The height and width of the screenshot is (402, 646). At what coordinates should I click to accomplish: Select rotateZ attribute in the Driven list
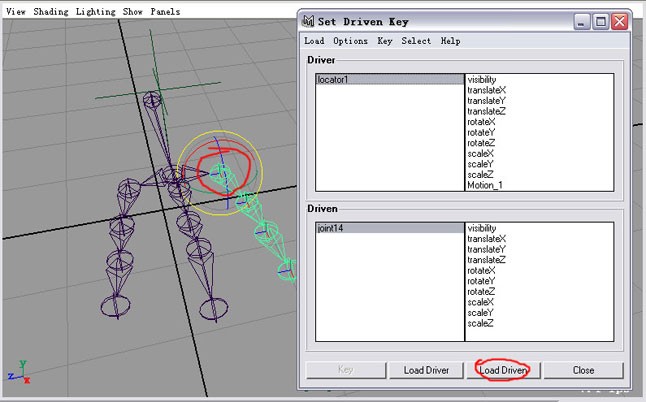(x=481, y=291)
